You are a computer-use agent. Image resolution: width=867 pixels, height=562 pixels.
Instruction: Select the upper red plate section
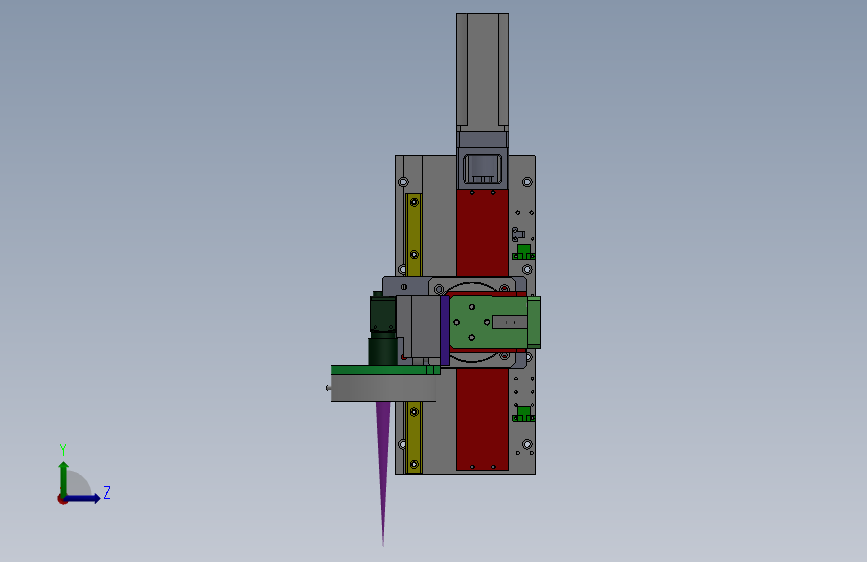(482, 232)
